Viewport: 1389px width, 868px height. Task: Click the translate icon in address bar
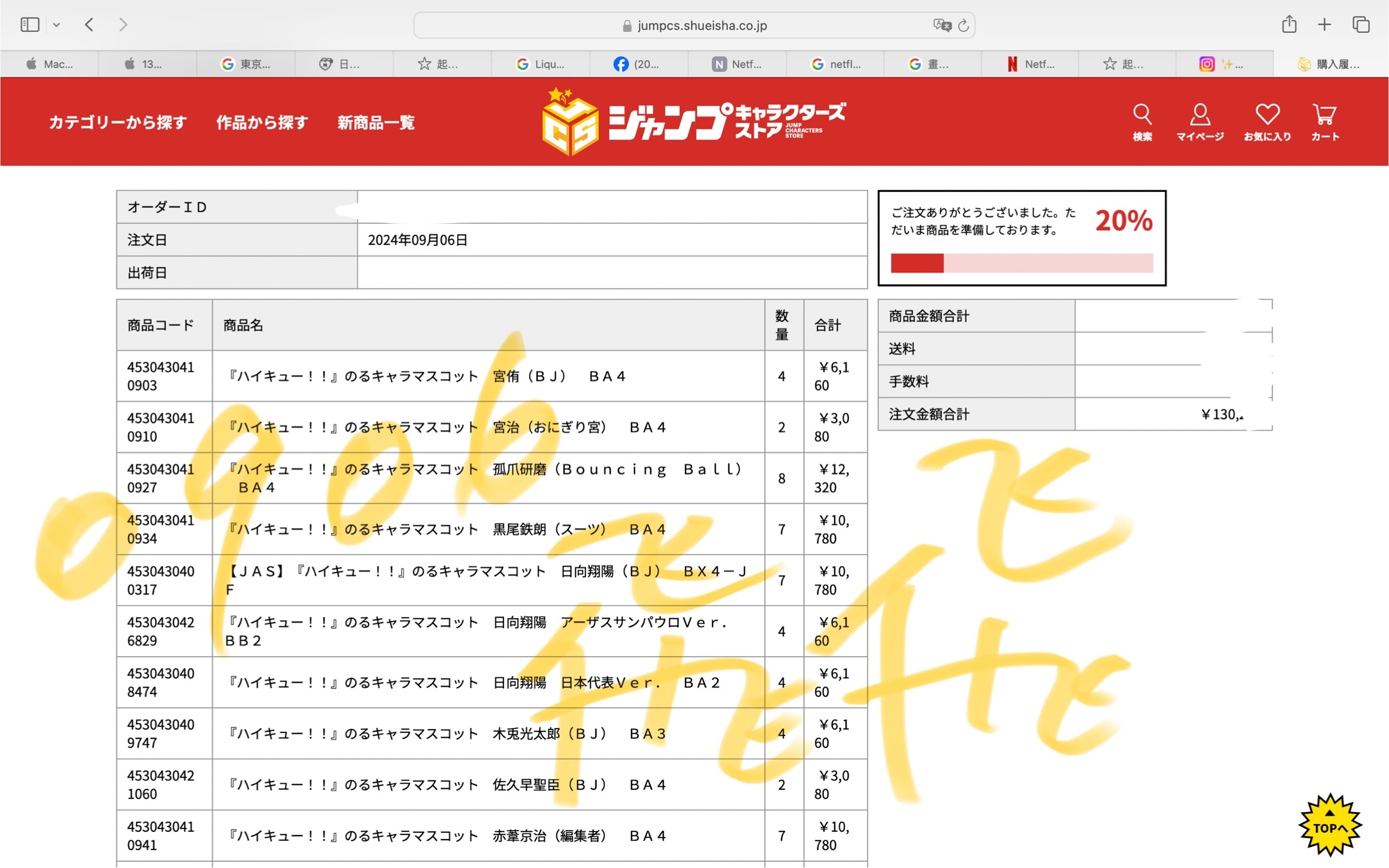941,25
